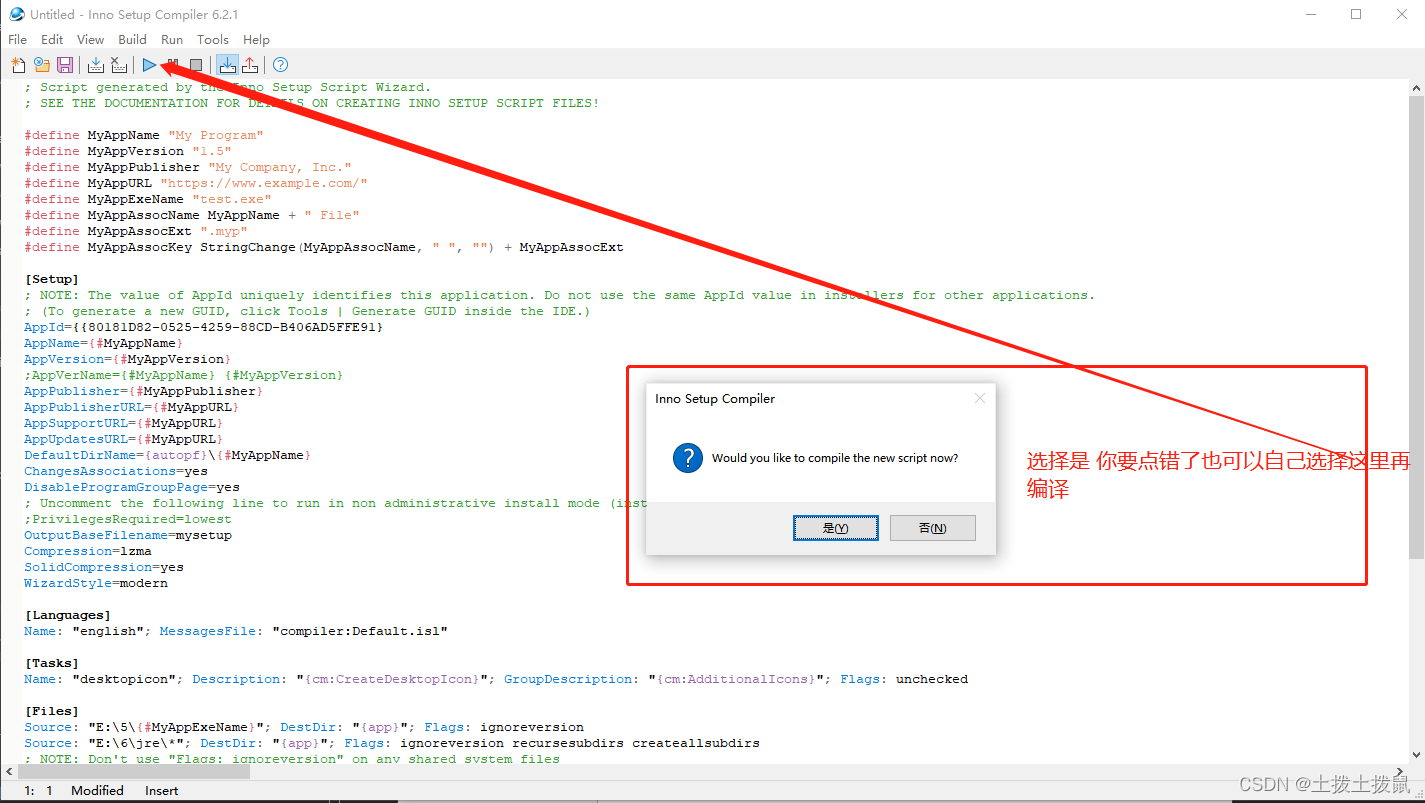Create a new script with New icon
This screenshot has width=1425, height=803.
coord(18,65)
